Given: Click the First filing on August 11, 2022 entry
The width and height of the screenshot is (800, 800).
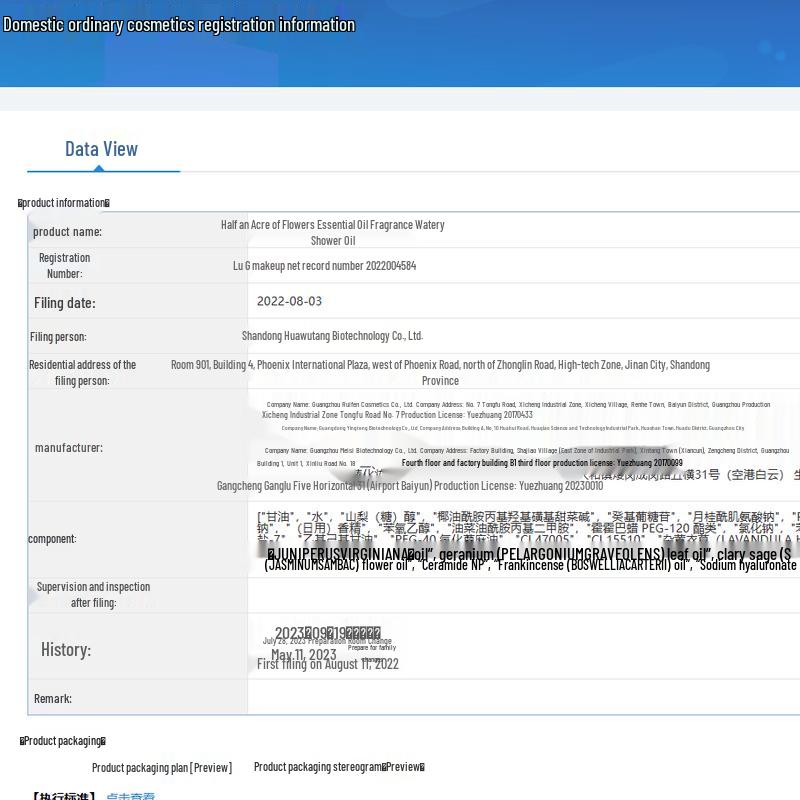Looking at the screenshot, I should point(328,664).
